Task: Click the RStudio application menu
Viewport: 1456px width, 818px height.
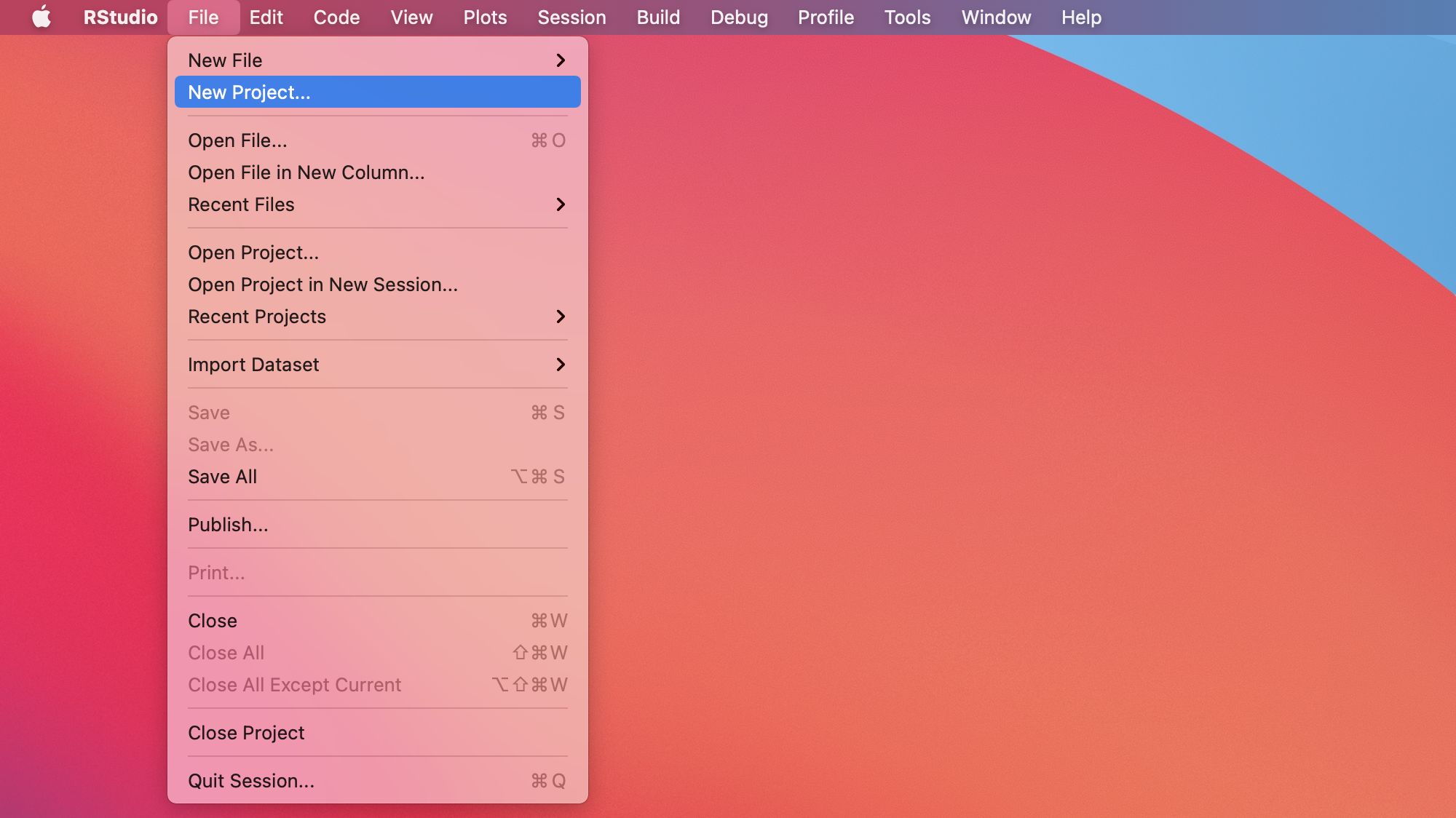Action: click(x=120, y=17)
